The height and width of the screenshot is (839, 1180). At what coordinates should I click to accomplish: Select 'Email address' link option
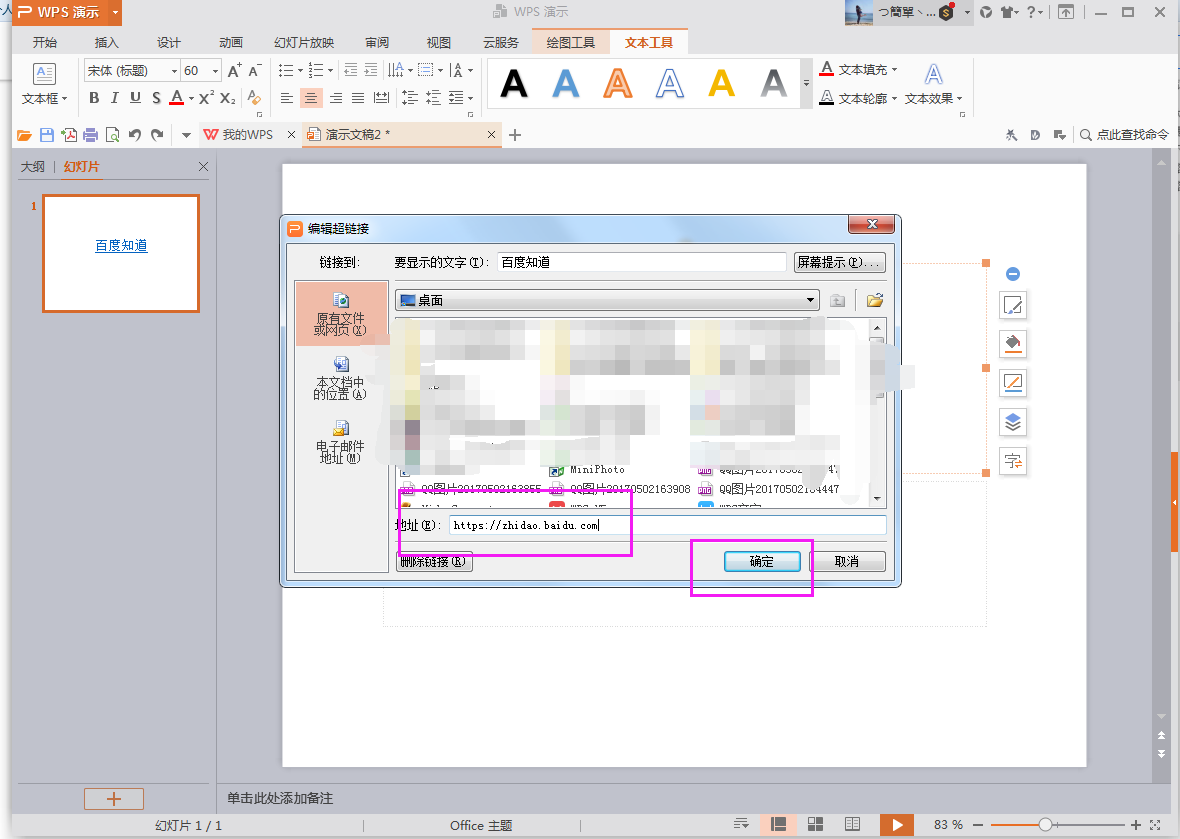click(341, 442)
